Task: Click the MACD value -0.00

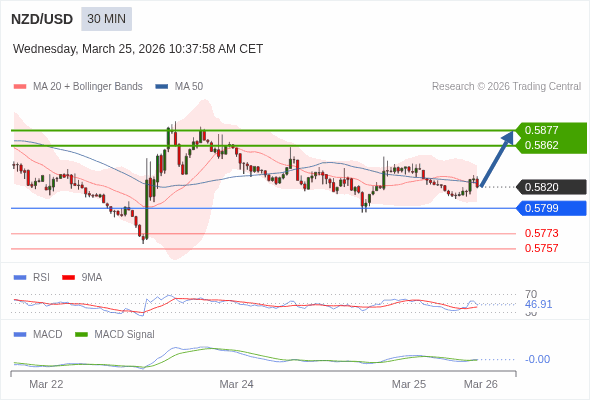Action: click(x=537, y=359)
